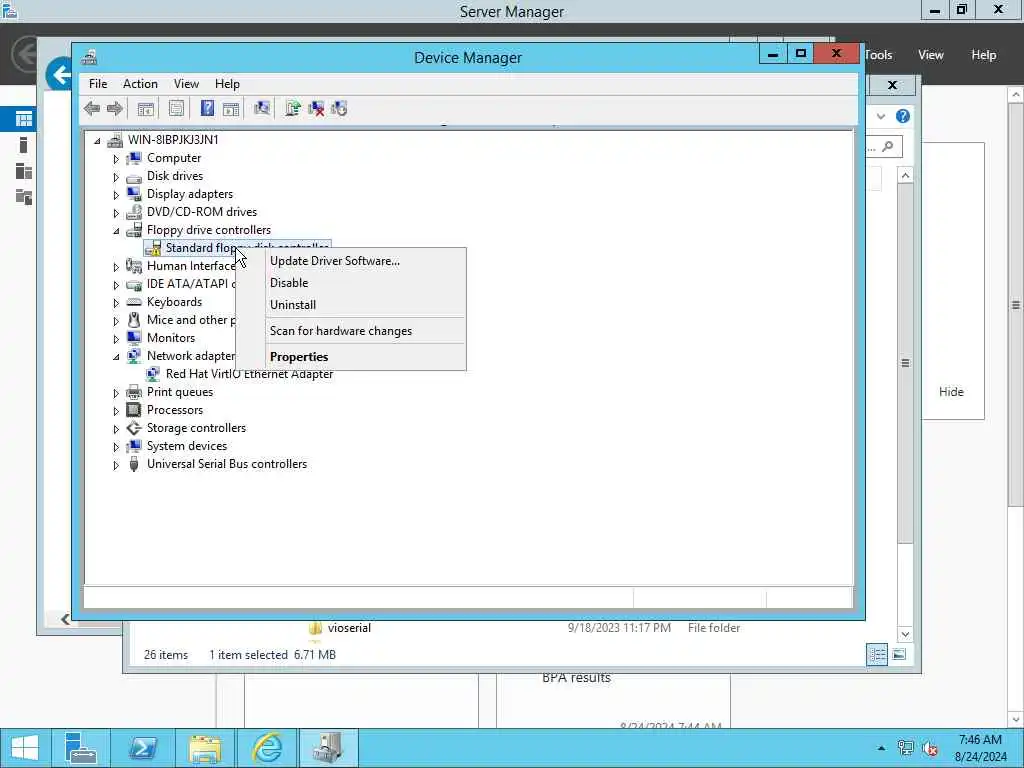
Task: Open the Action menu in Device Manager
Action: [x=140, y=84]
